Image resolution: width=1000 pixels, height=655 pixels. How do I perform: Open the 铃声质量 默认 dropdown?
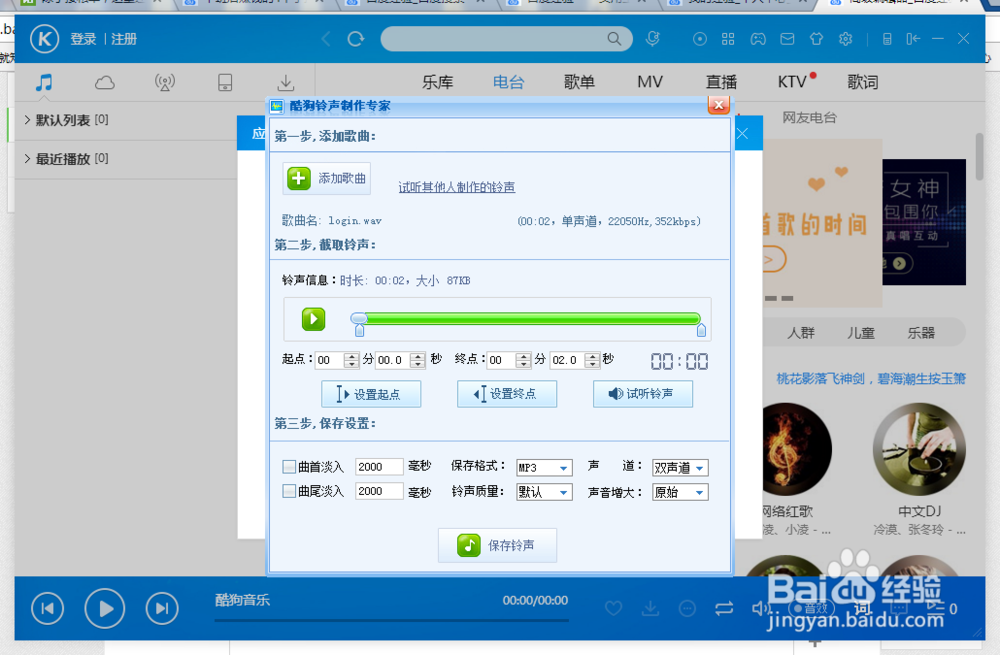point(544,492)
